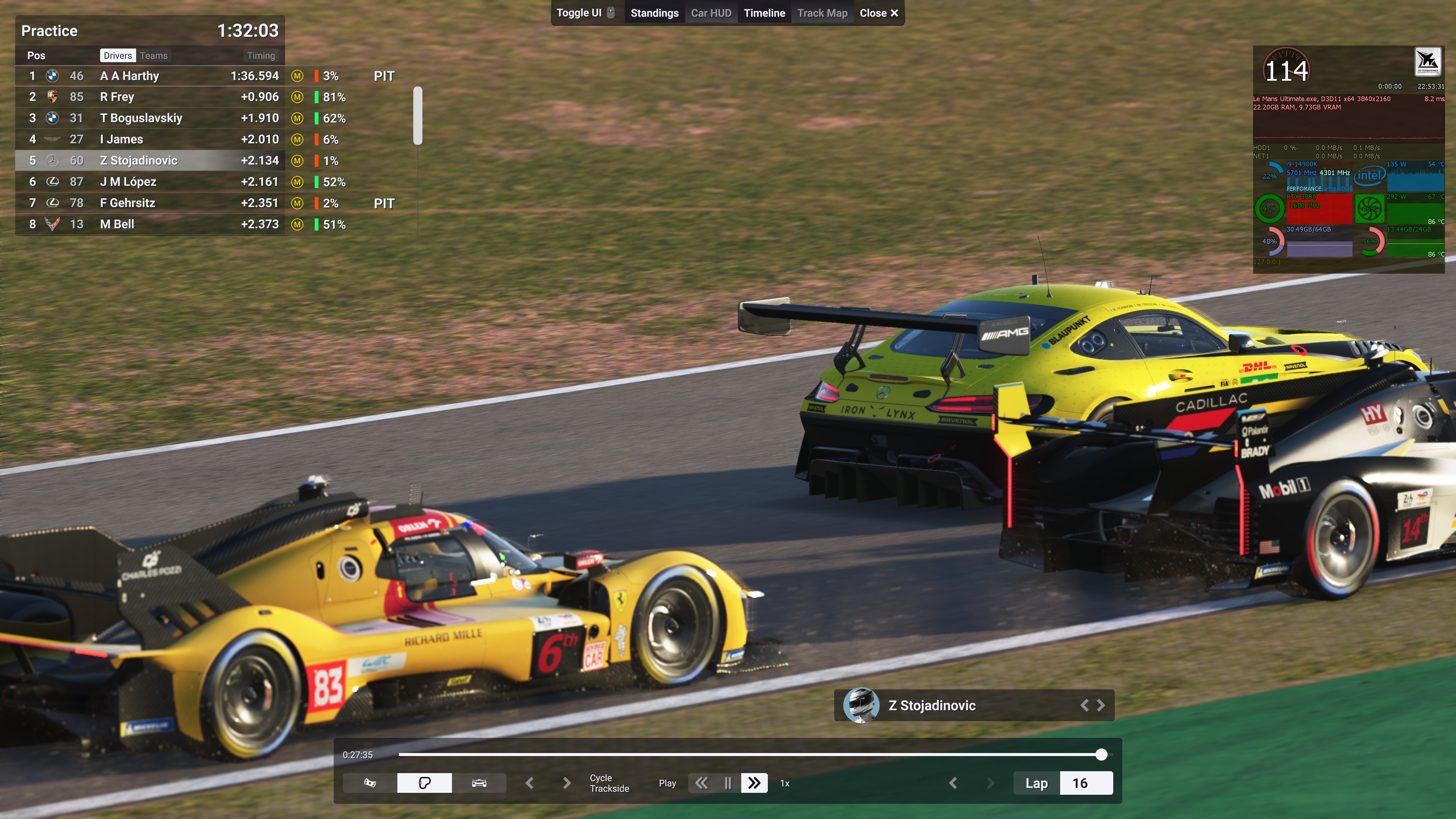The width and height of the screenshot is (1456, 819).
Task: Click the Play label in replay controls
Action: (x=667, y=783)
